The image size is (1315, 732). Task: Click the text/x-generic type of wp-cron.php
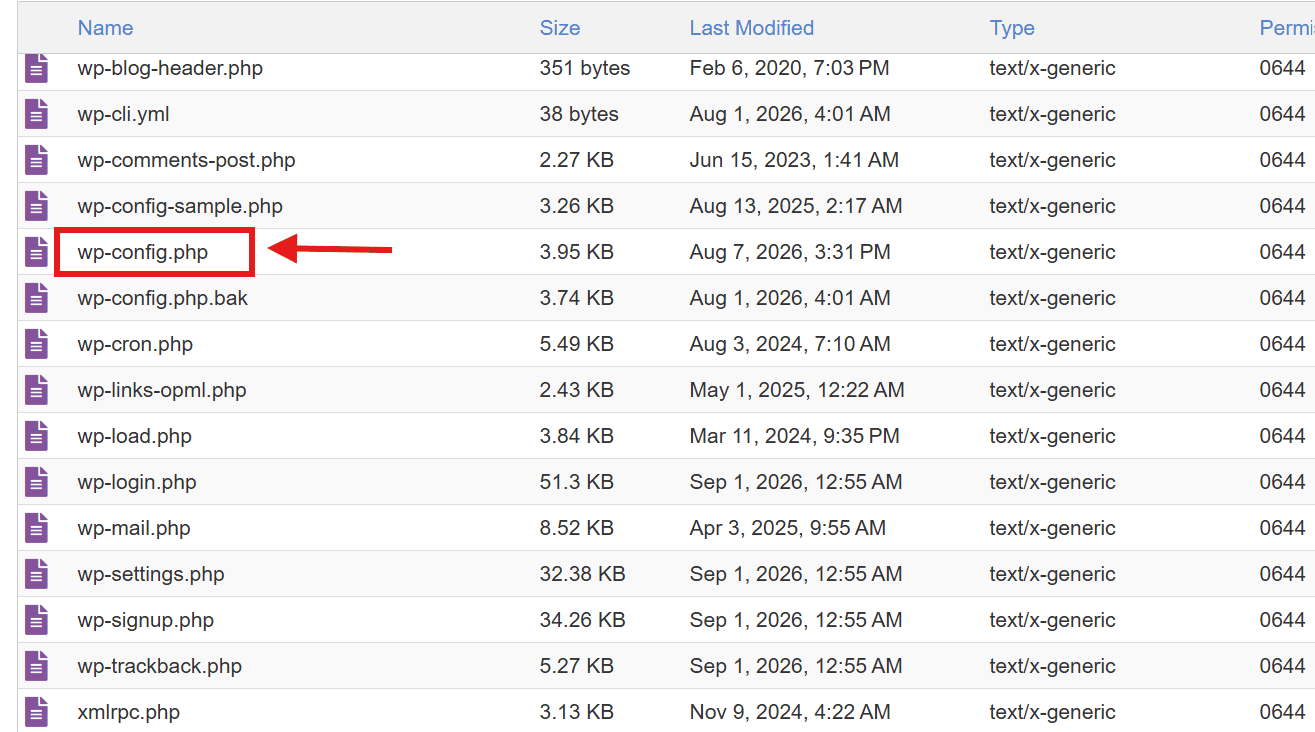coord(1053,344)
